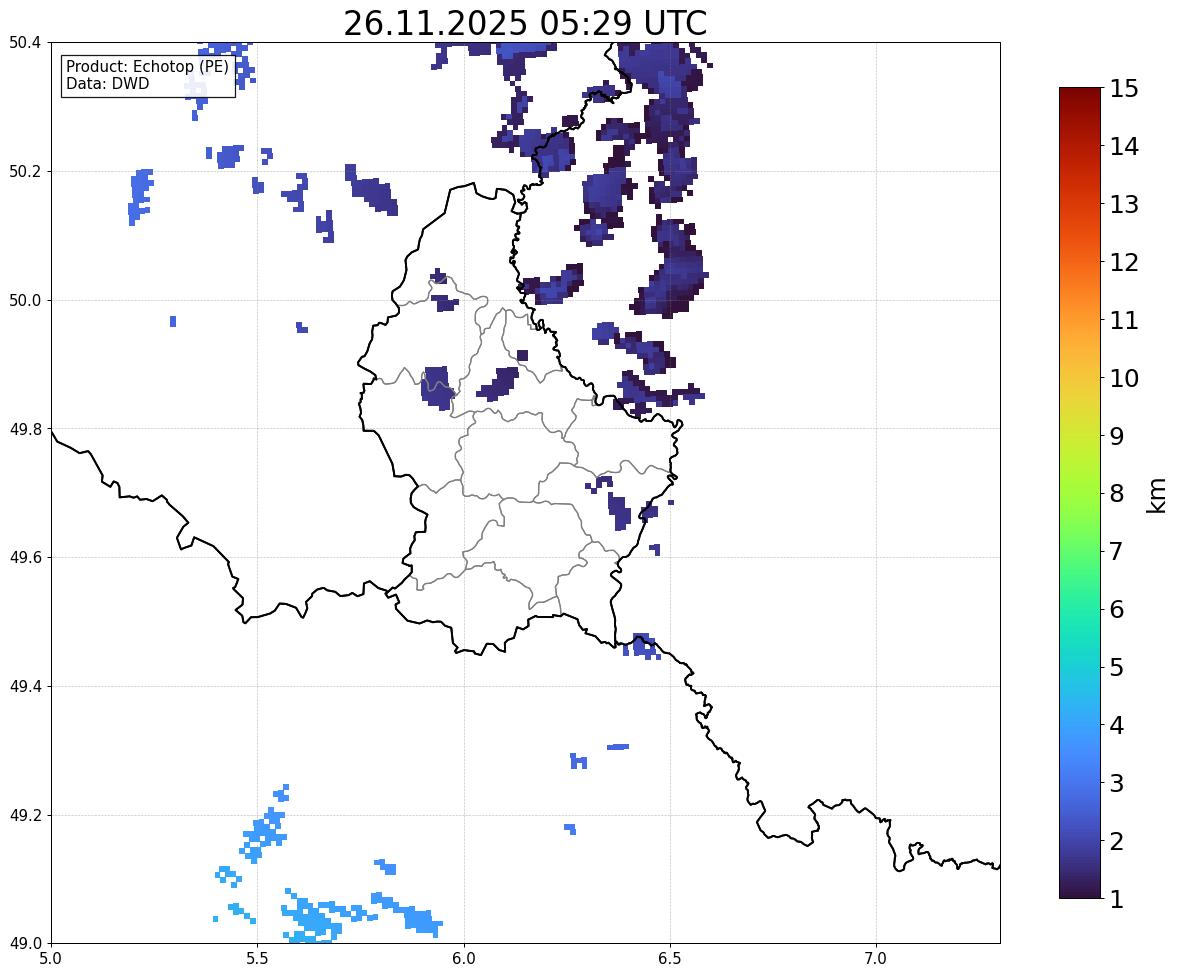The width and height of the screenshot is (1178, 976).
Task: Click the colorbar tick label 3
Action: 1117,783
